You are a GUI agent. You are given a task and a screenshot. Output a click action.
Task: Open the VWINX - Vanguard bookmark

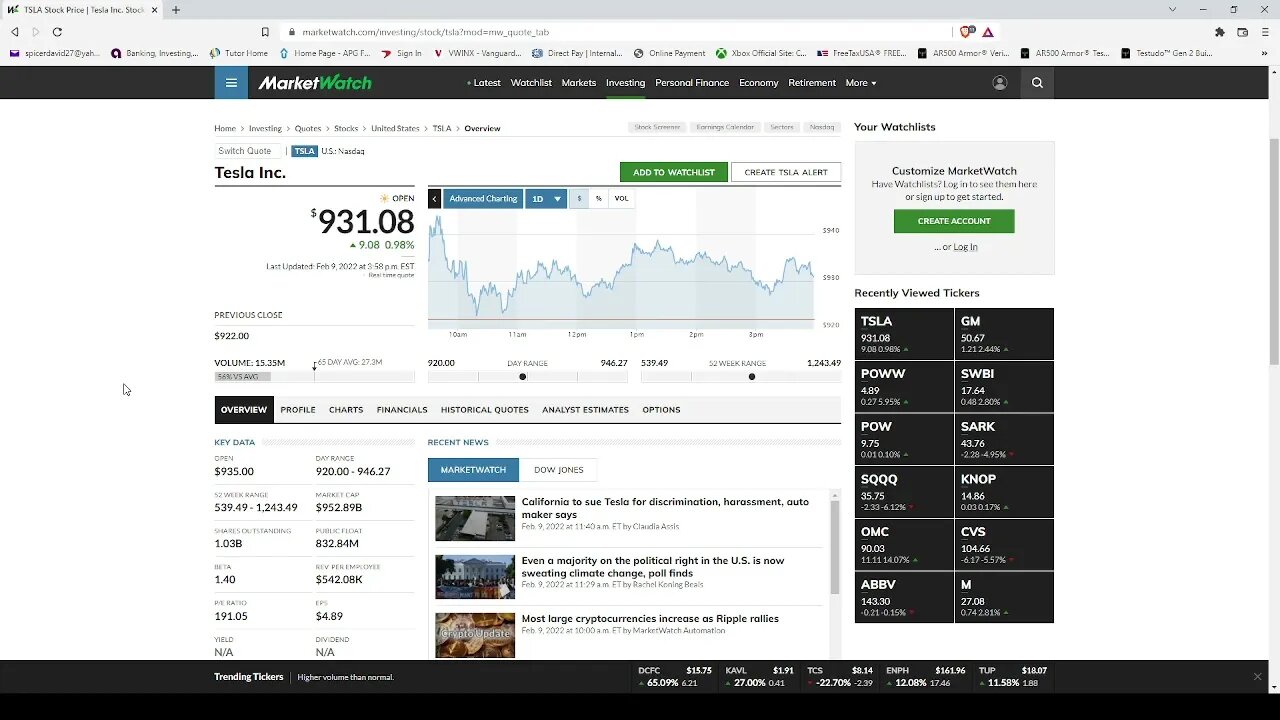point(478,53)
